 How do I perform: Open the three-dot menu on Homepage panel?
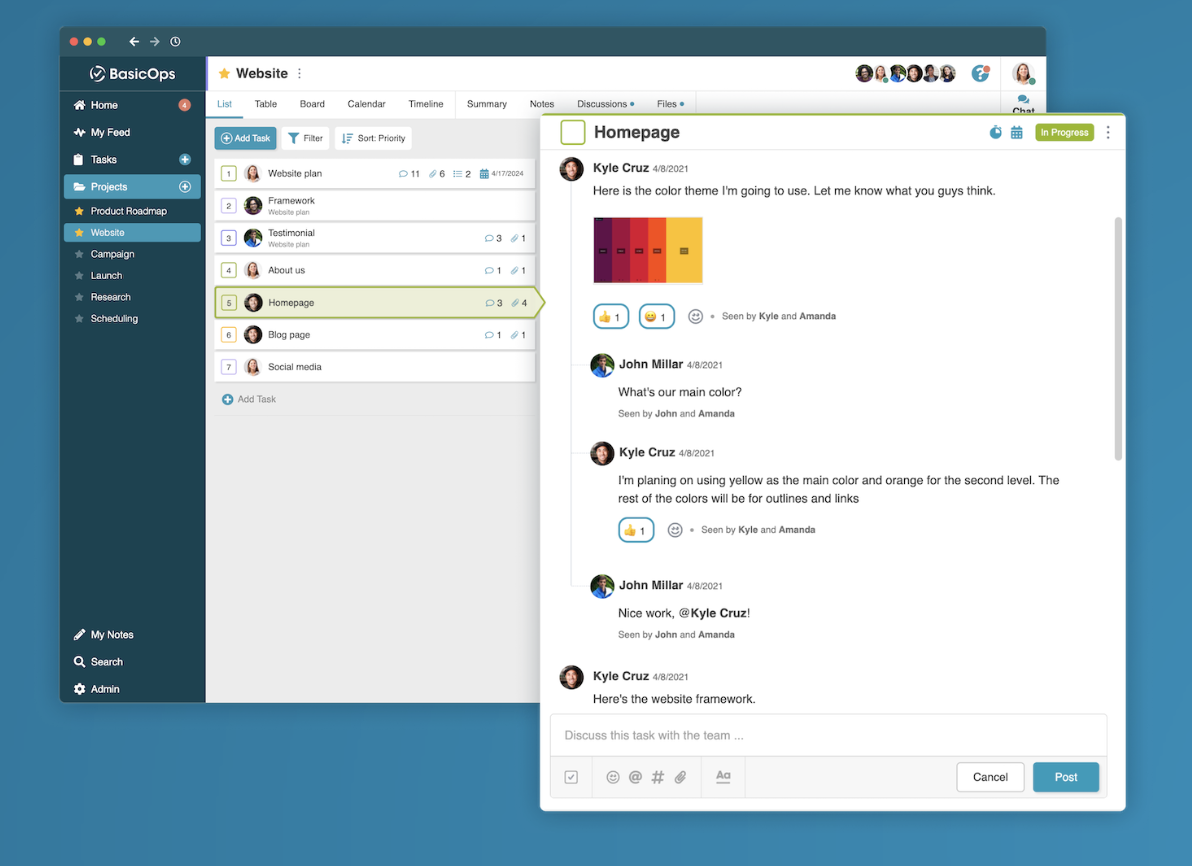[1108, 131]
